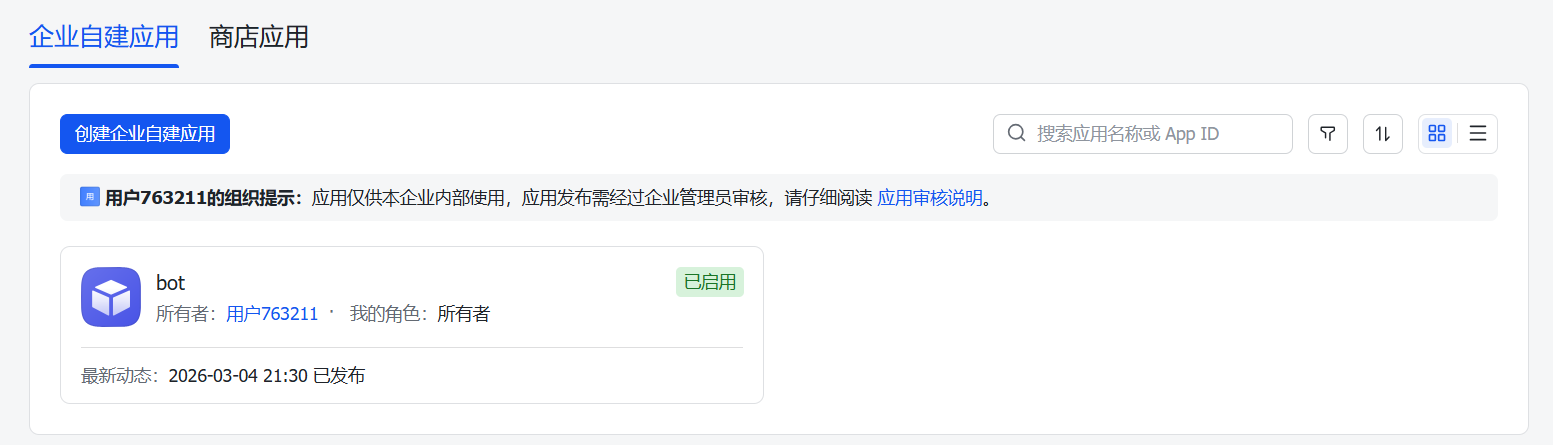Click the 已启用 status badge
Viewport: 1553px width, 445px height.
[710, 282]
